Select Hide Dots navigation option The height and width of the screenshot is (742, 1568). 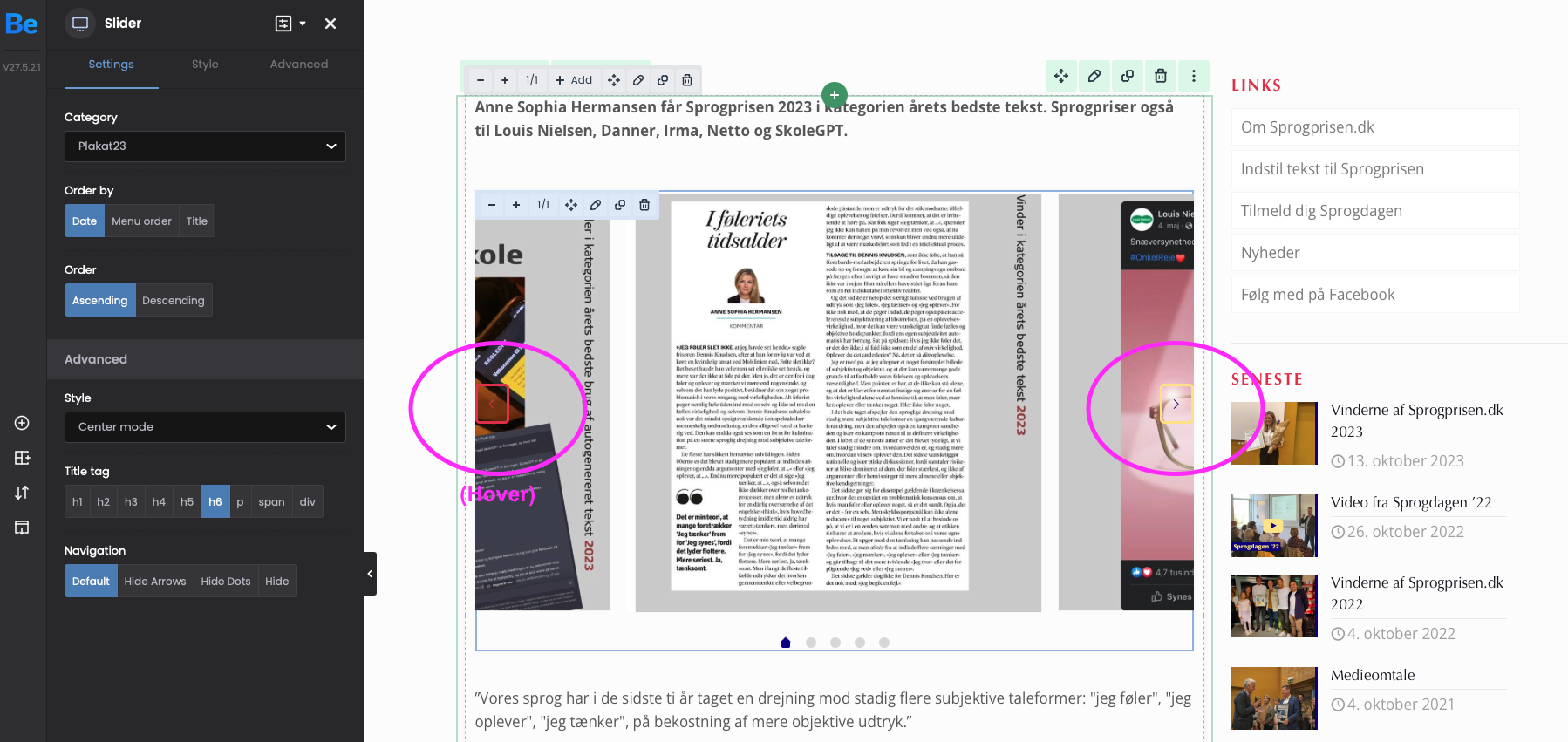(226, 582)
